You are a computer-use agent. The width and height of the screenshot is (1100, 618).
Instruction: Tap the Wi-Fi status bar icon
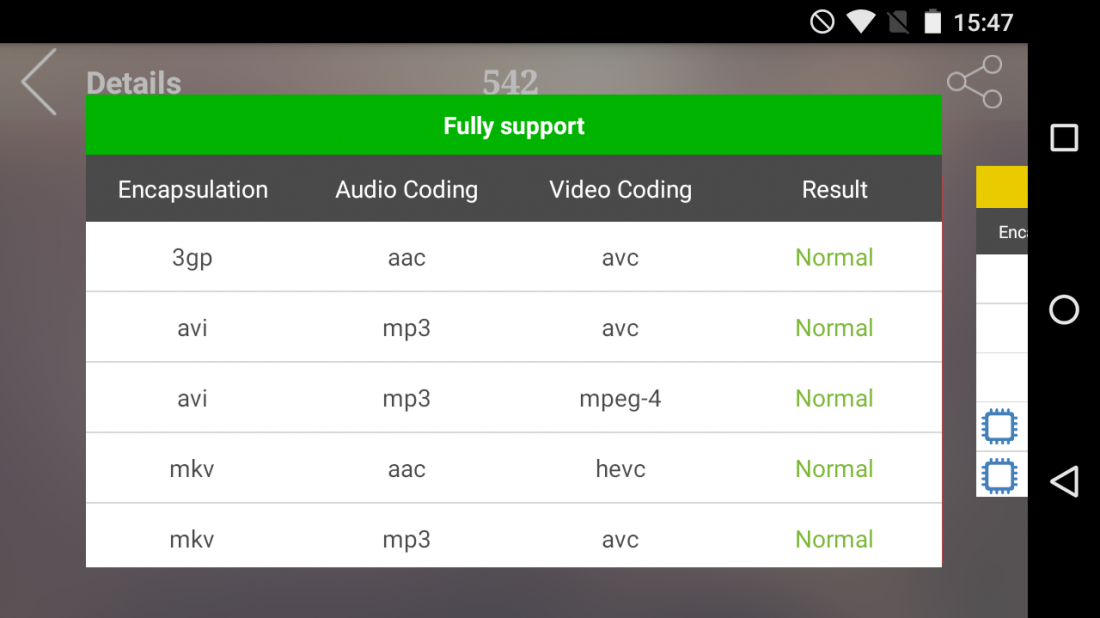[860, 22]
